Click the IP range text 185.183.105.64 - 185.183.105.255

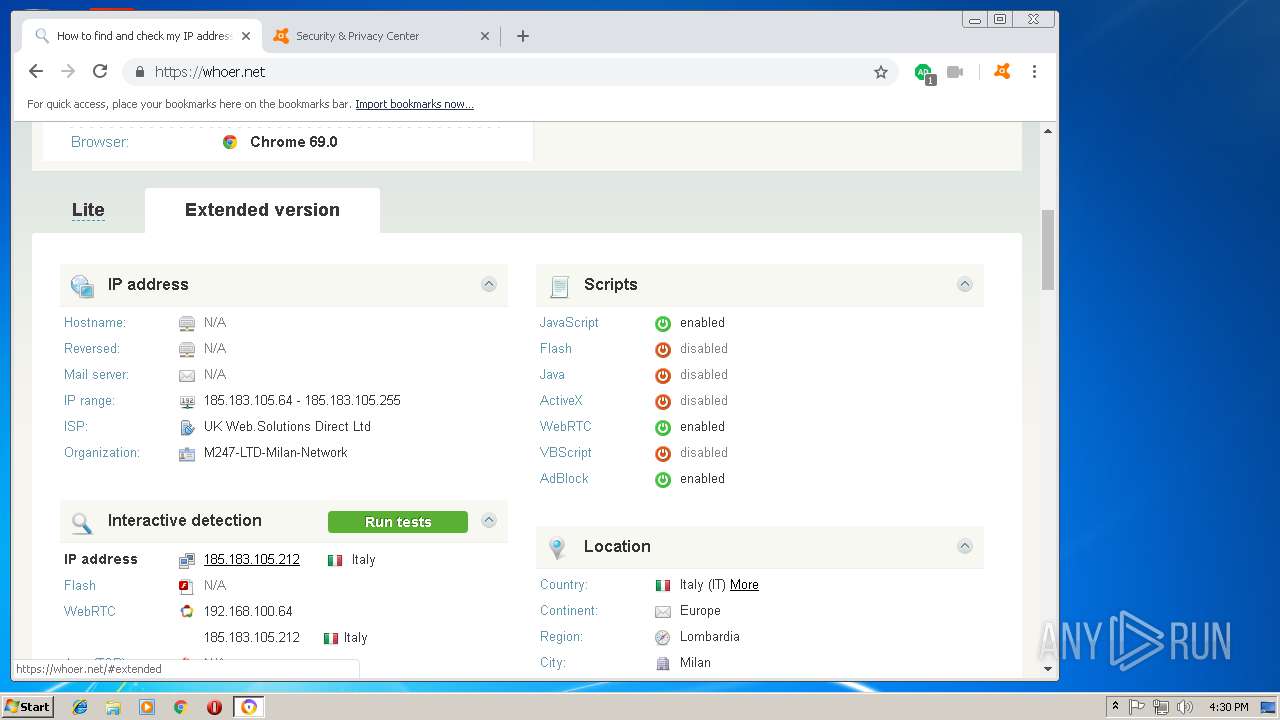[x=302, y=400]
